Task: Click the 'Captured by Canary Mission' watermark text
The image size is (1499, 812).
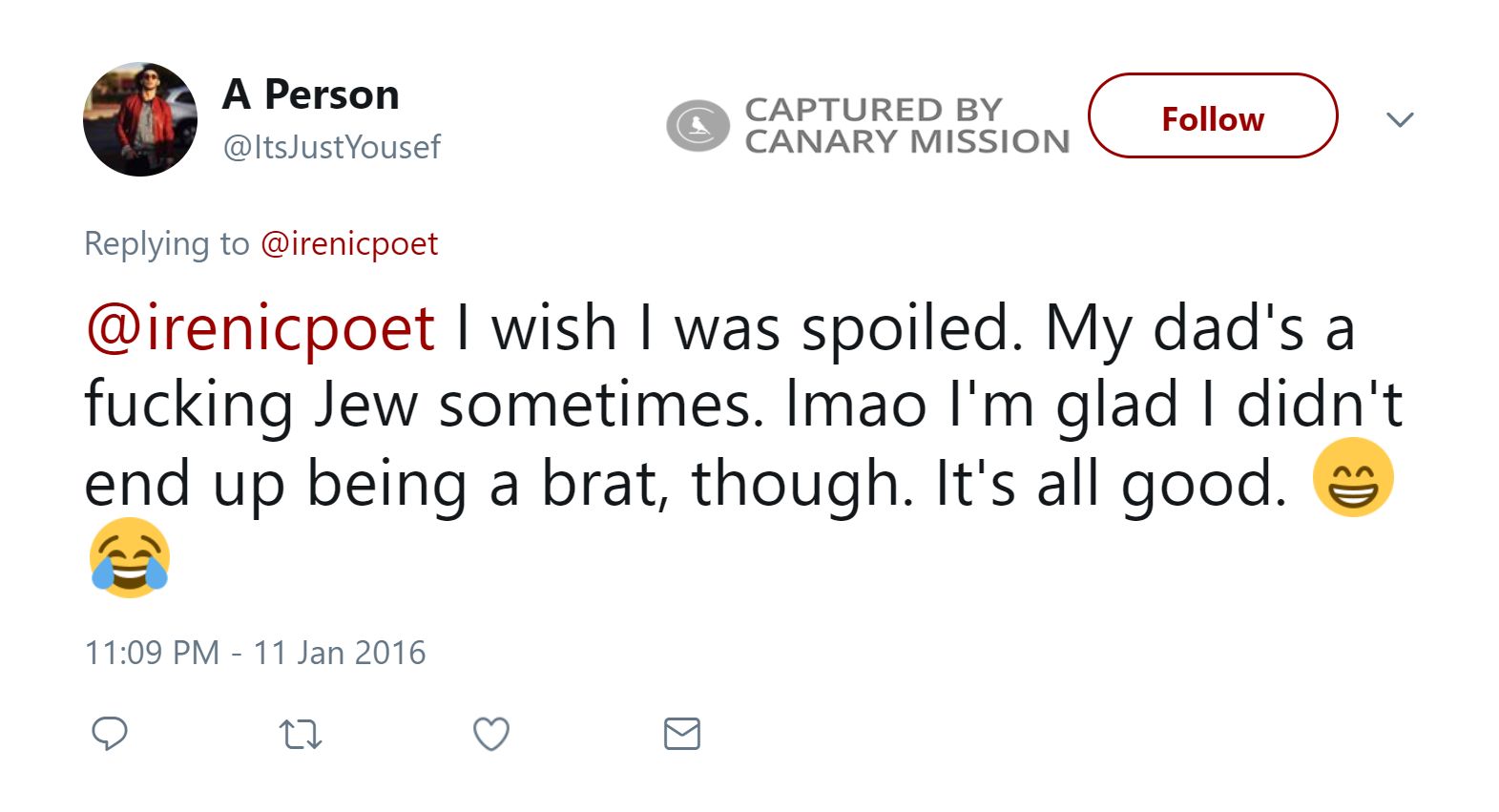Action: coord(906,125)
